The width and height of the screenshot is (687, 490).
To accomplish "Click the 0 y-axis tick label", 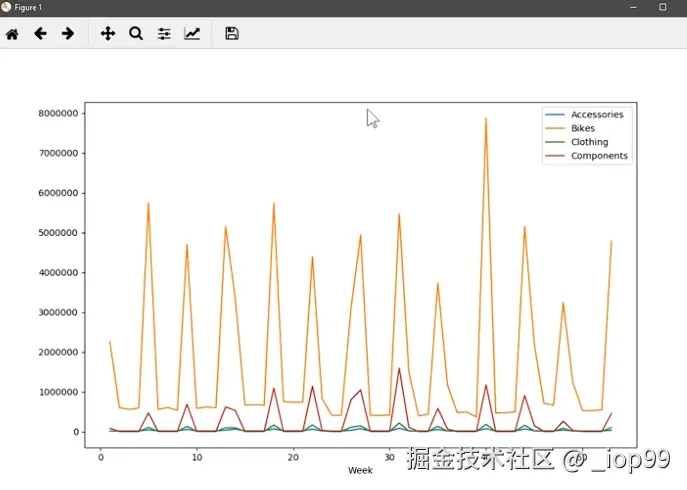I will pyautogui.click(x=76, y=432).
